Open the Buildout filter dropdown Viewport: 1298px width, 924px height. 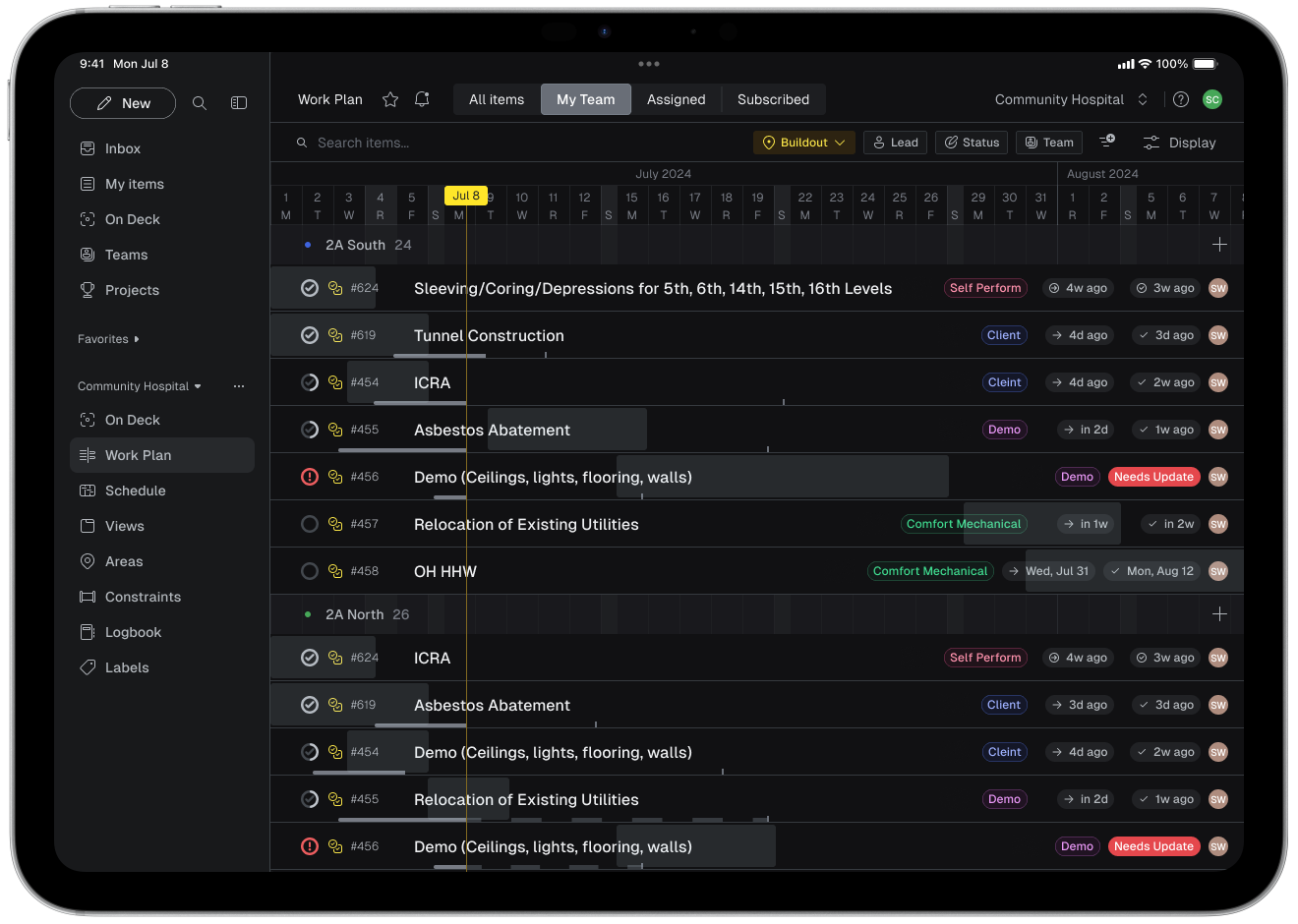pos(803,143)
